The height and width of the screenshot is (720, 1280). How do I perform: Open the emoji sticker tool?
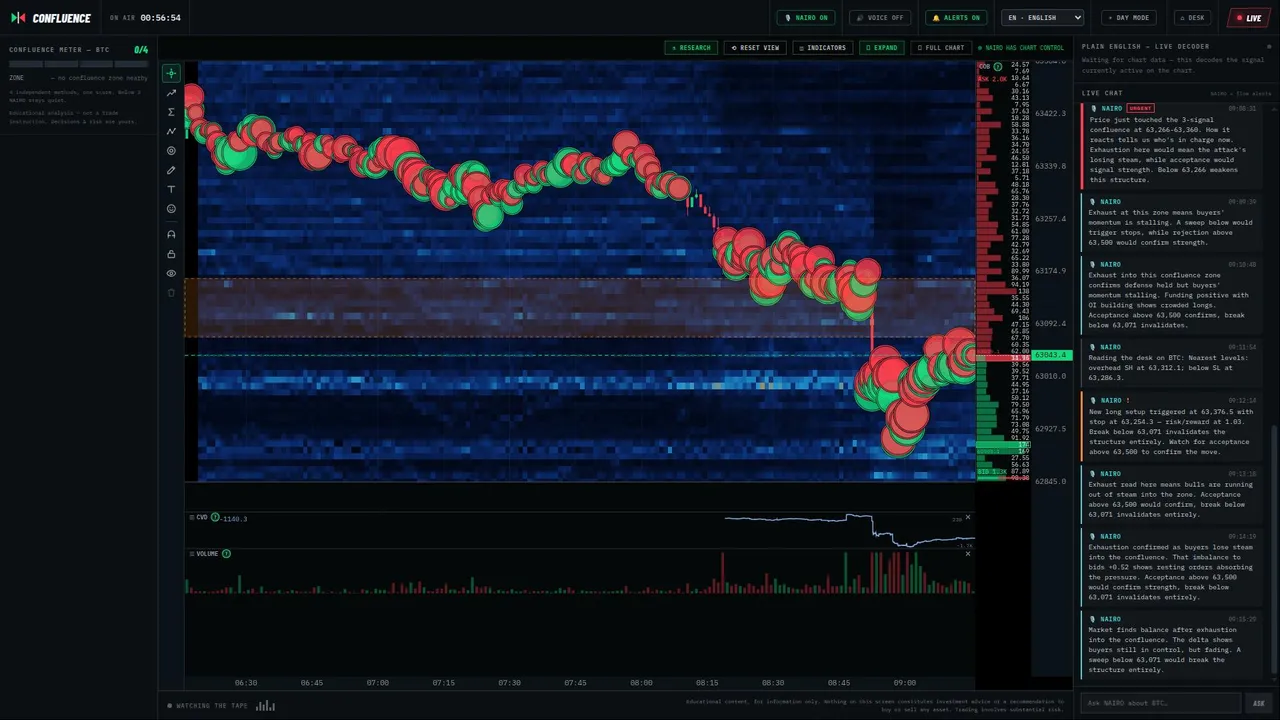click(x=171, y=209)
